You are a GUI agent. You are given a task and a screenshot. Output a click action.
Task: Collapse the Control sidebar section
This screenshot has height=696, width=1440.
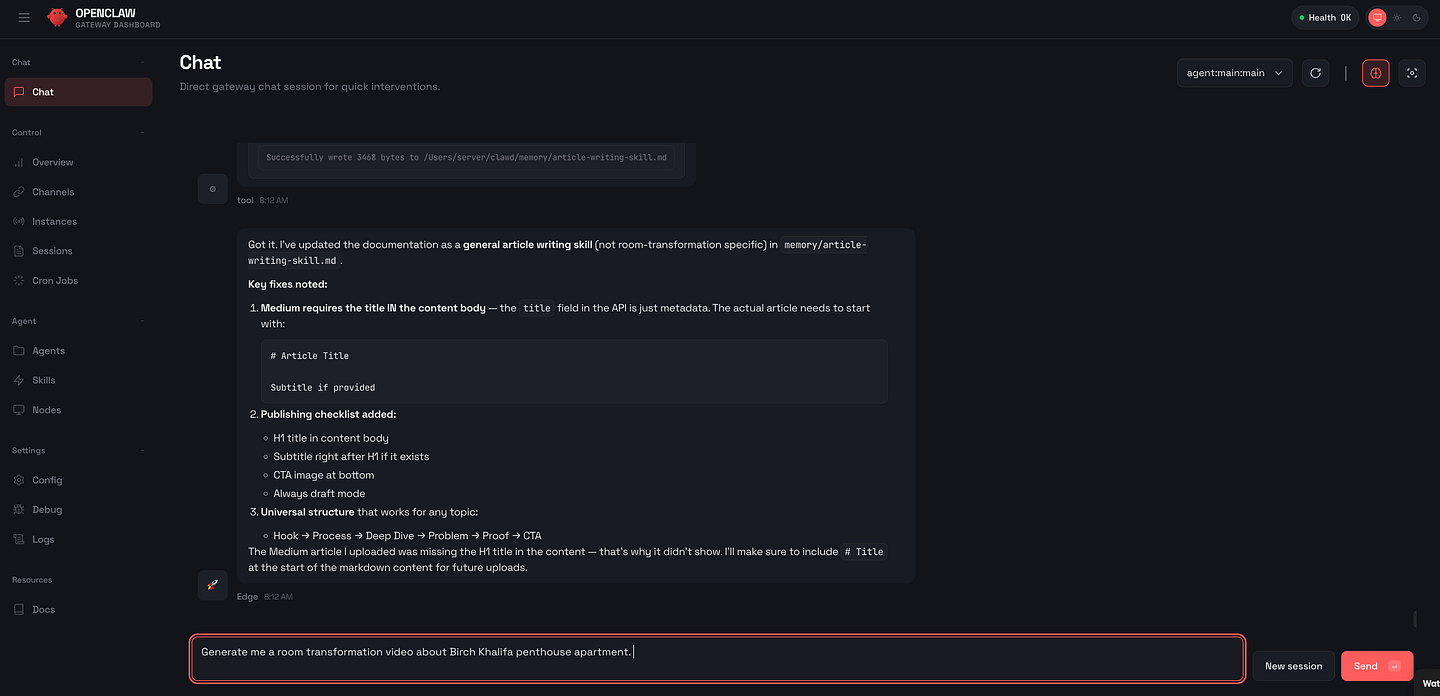tap(142, 132)
